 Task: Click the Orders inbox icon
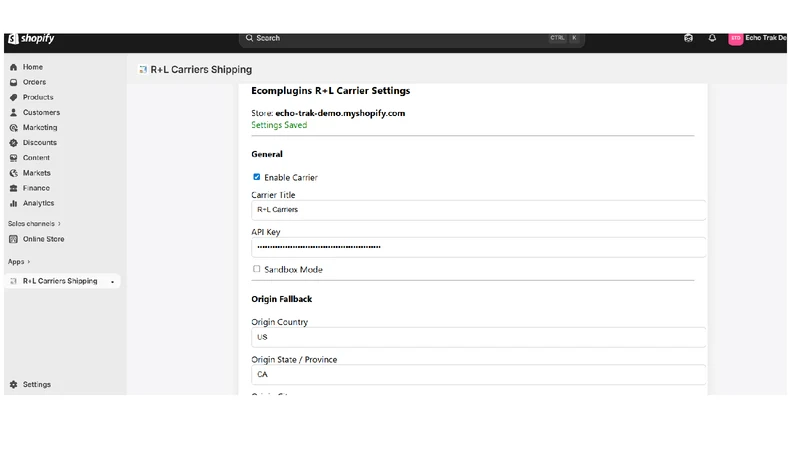(13, 82)
